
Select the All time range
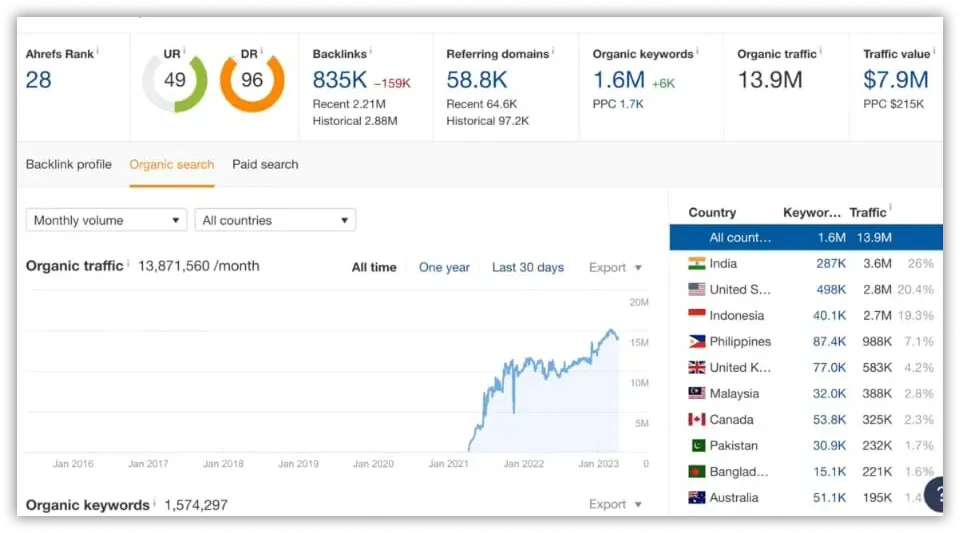click(373, 267)
